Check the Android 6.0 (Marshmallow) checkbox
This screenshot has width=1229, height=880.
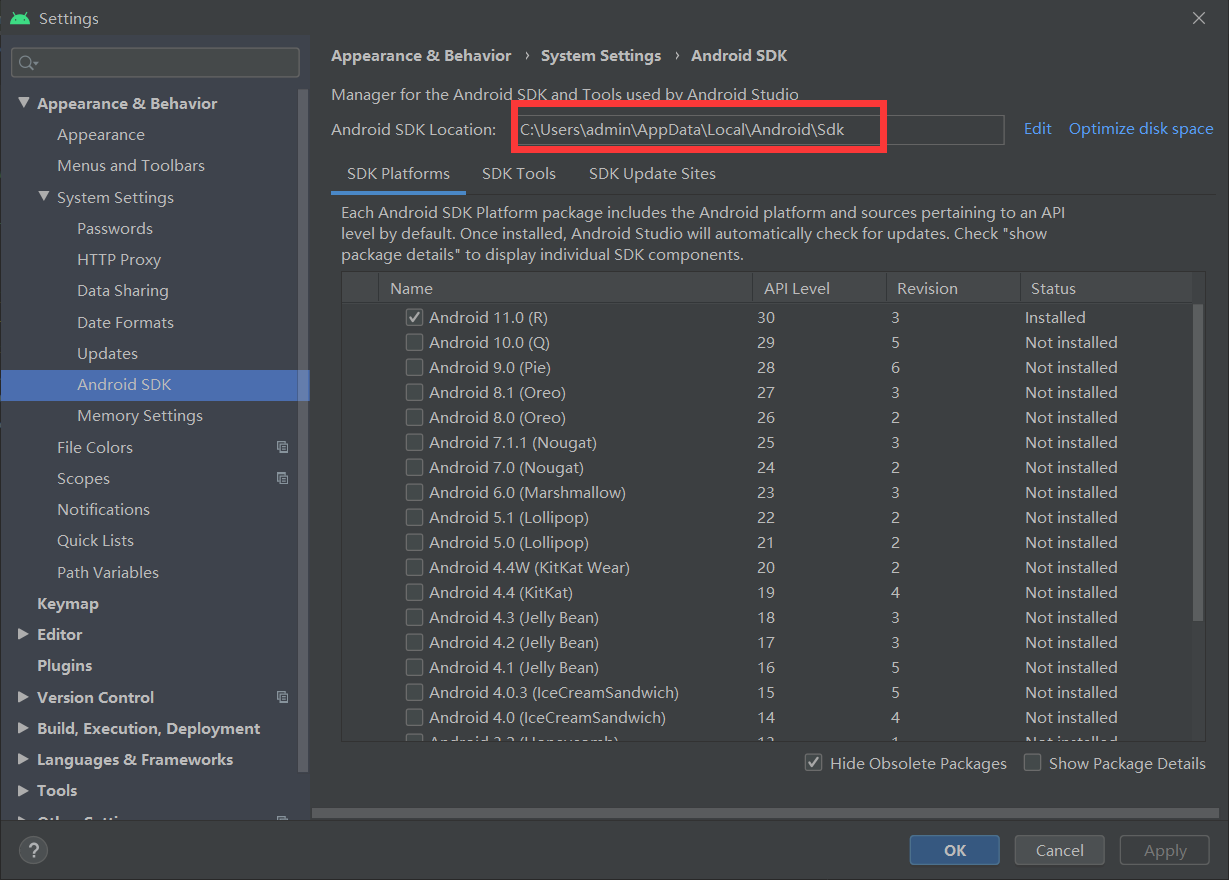tap(414, 492)
